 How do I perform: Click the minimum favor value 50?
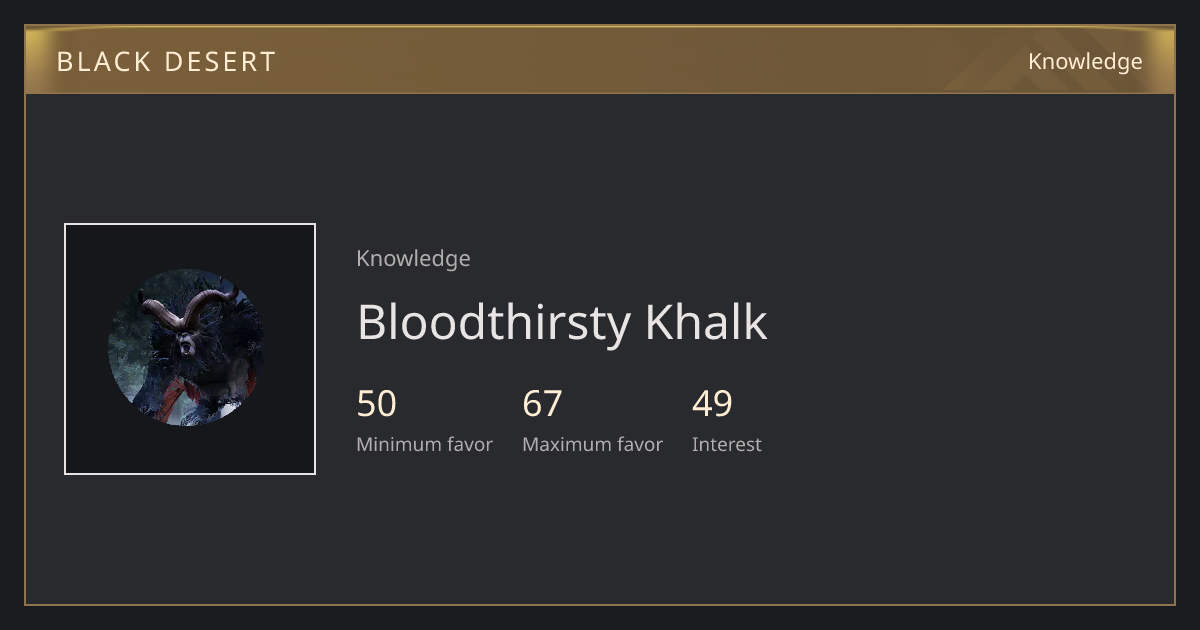(377, 404)
